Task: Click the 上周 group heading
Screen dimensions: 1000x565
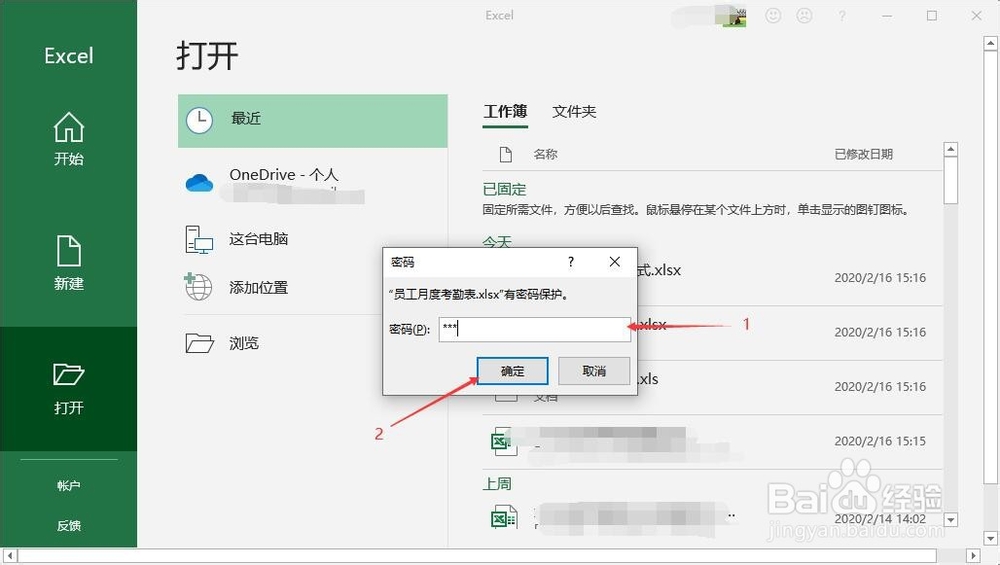Action: [497, 484]
